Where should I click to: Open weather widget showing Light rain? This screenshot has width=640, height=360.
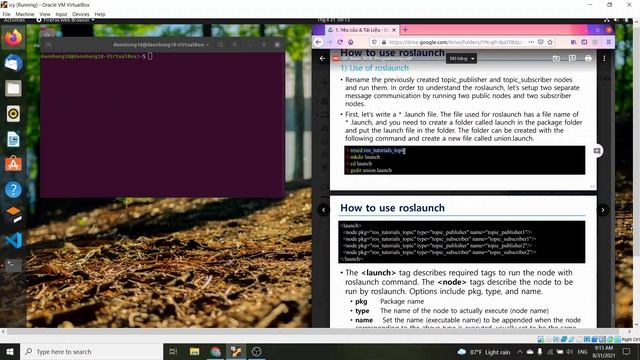coord(484,352)
